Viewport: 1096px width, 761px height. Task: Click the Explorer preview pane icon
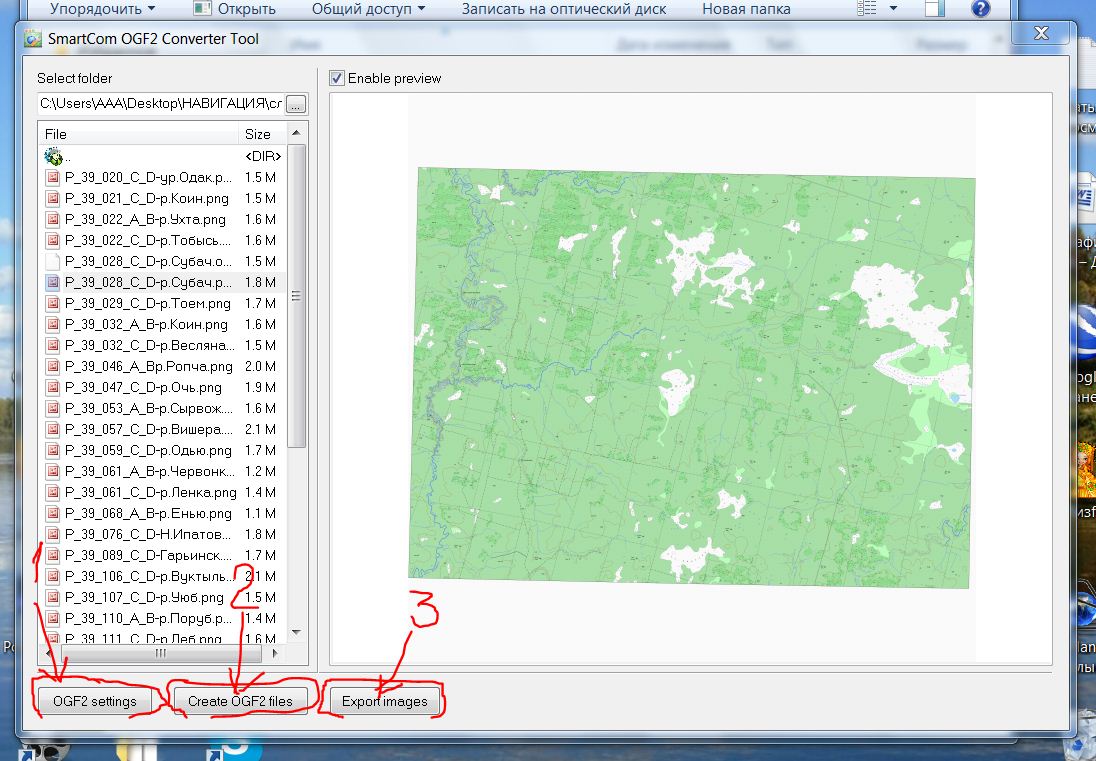(x=933, y=9)
